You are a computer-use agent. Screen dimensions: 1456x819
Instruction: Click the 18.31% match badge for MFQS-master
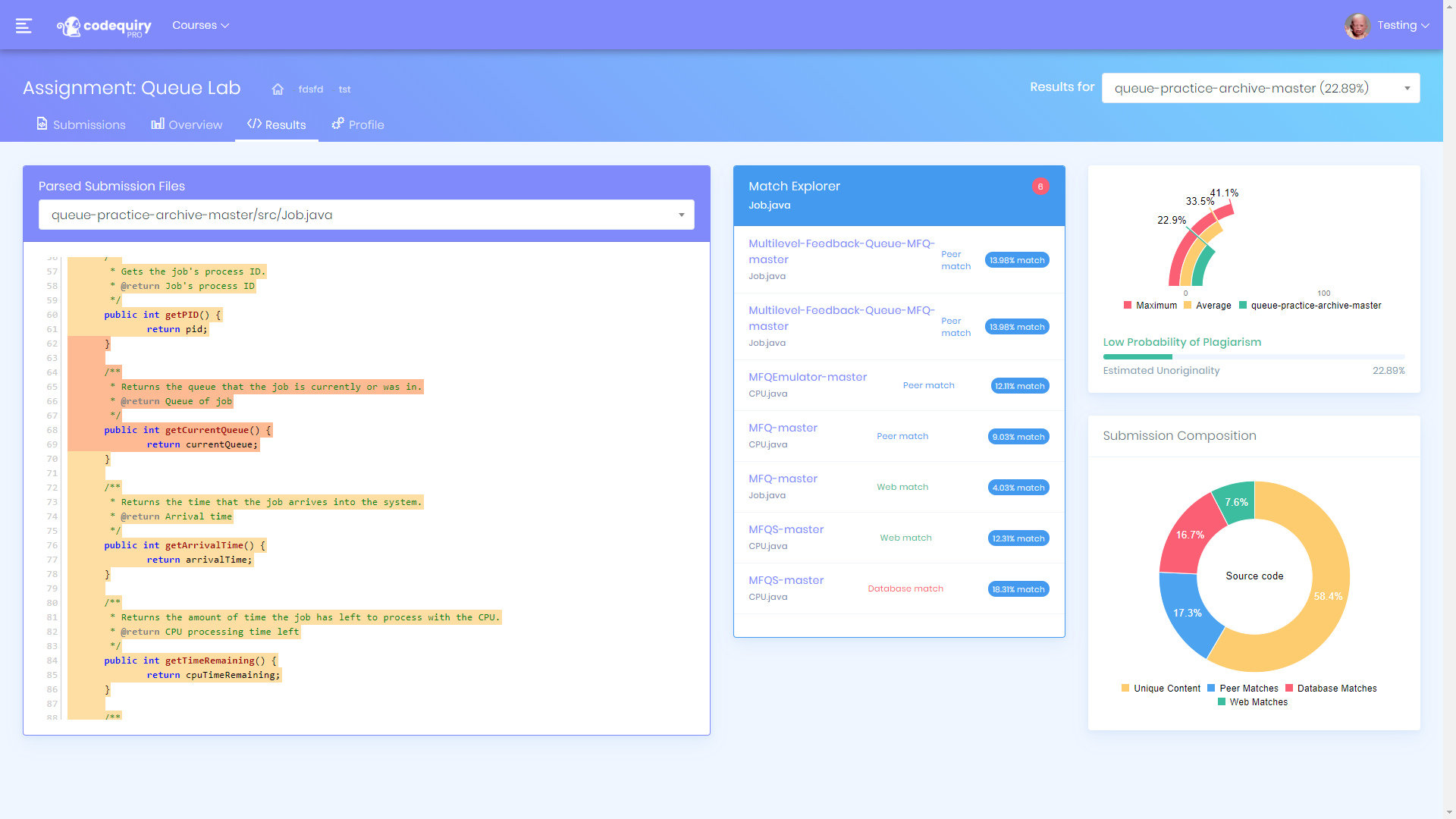(x=1018, y=588)
